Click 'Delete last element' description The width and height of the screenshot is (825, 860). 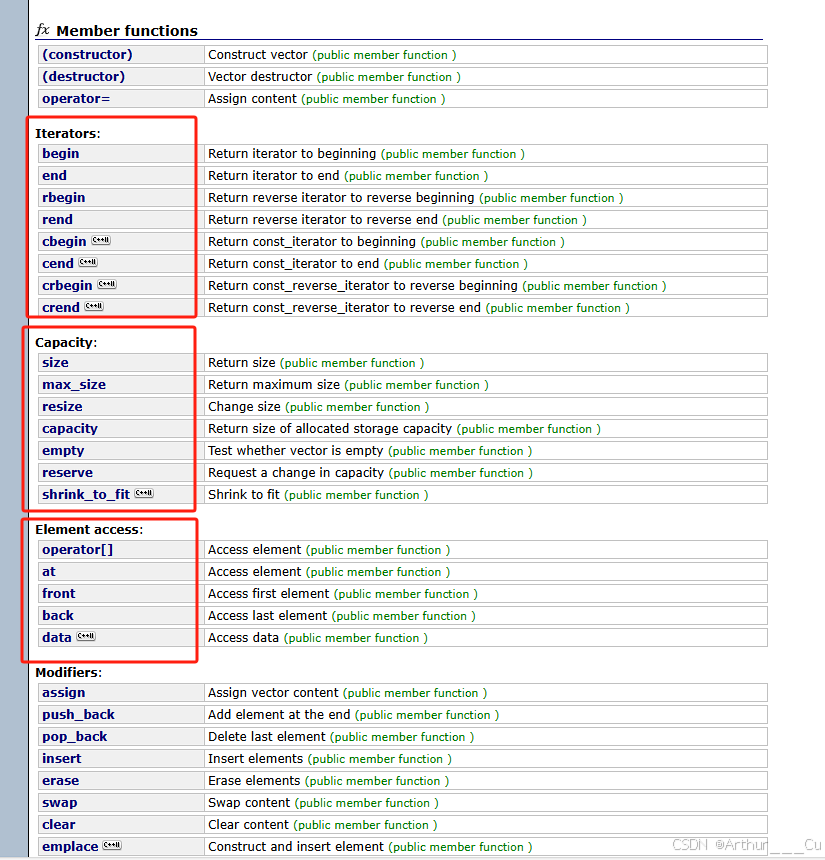click(267, 737)
